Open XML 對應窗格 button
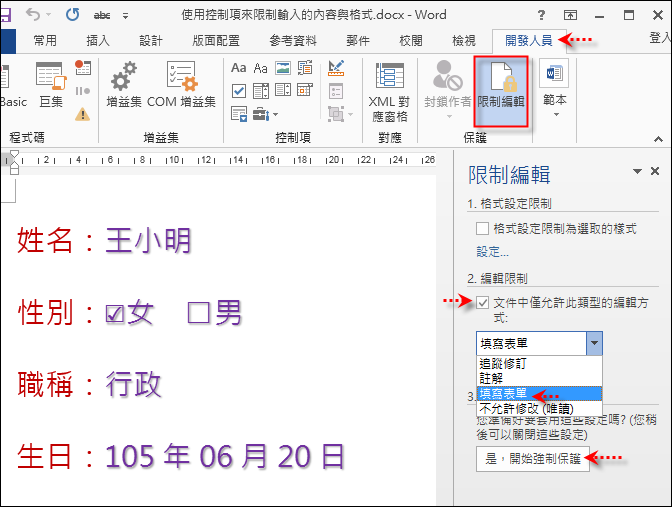672x507 pixels. pyautogui.click(x=390, y=92)
